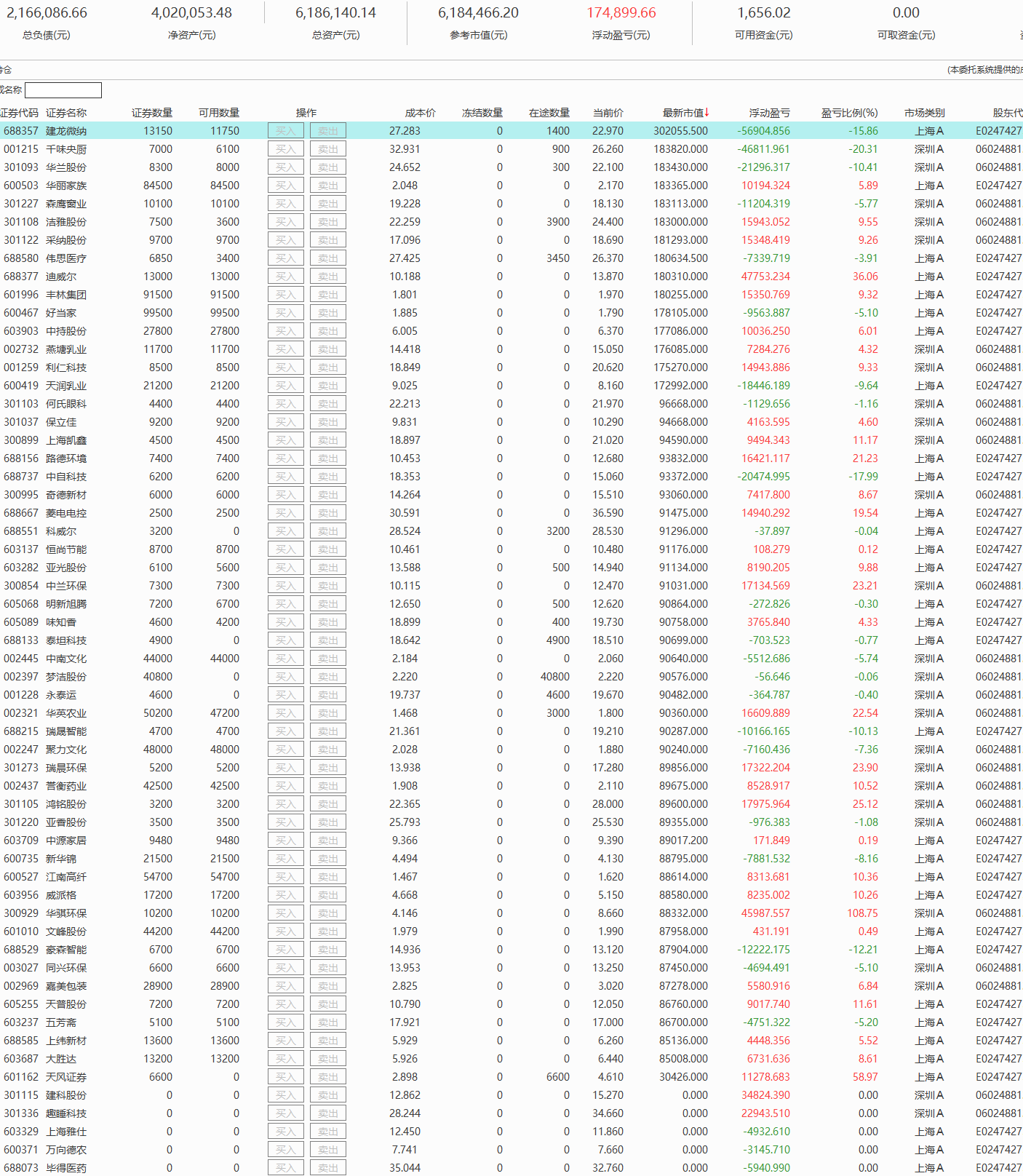
Task: Click floating profit value 174,899.66
Action: 621,13
